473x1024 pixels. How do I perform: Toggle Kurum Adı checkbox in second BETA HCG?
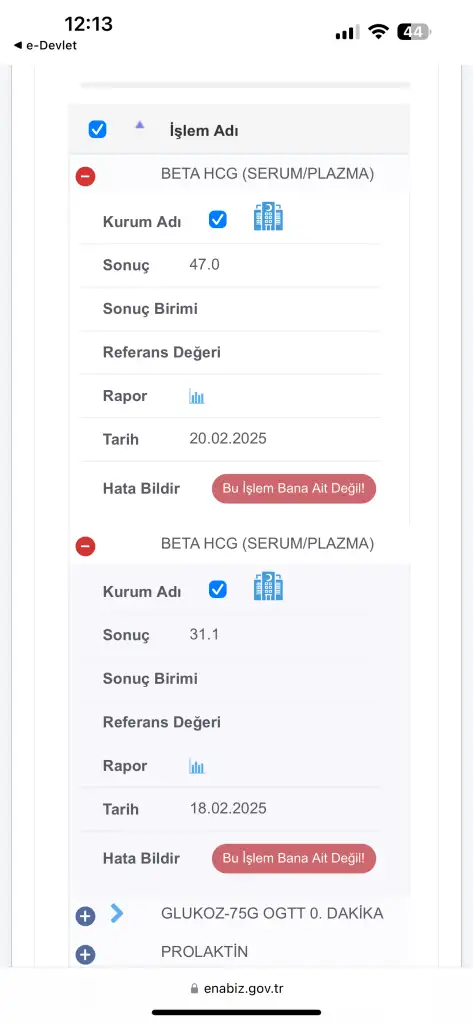tap(218, 590)
